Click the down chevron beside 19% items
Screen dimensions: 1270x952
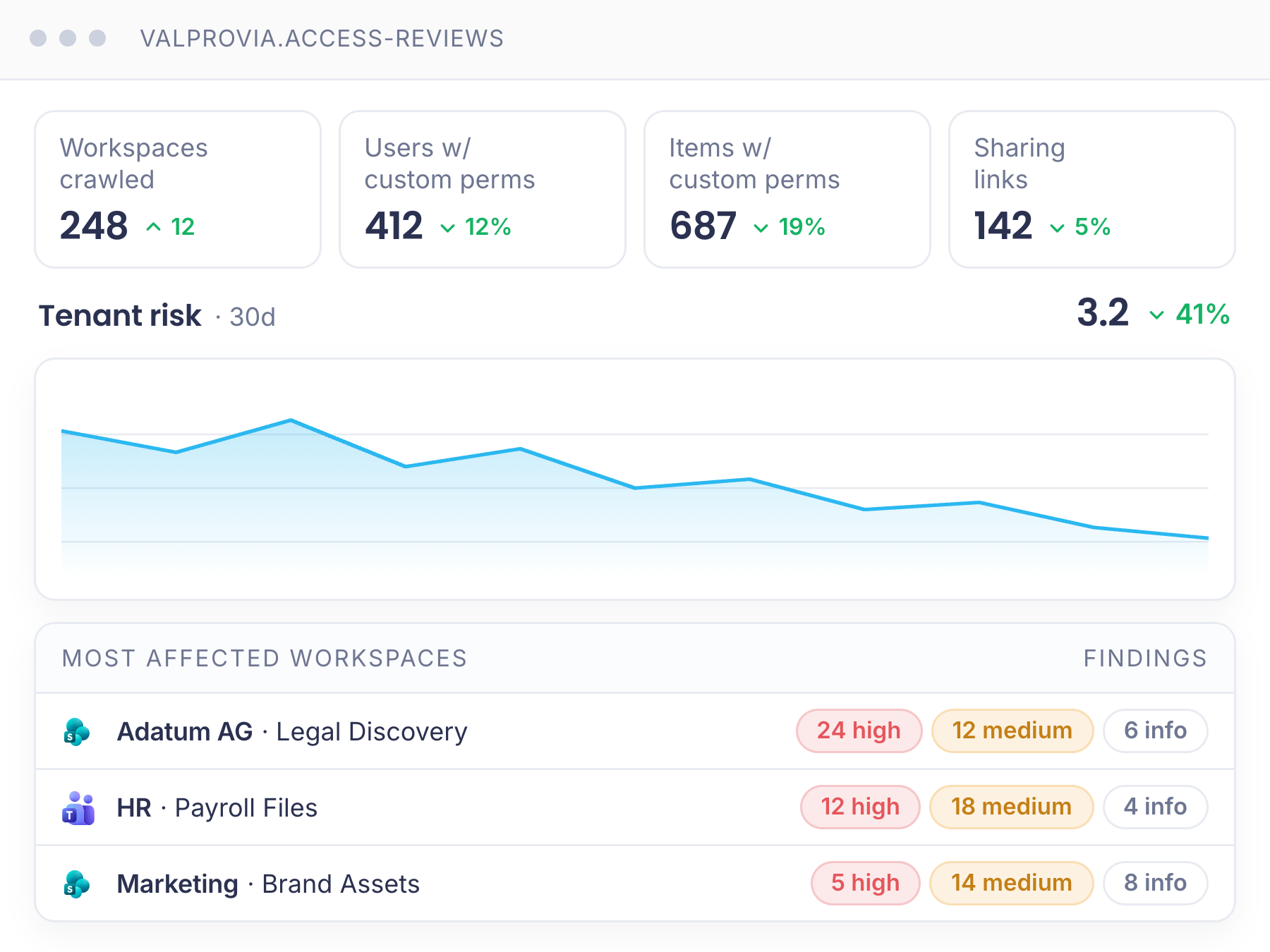click(x=761, y=228)
